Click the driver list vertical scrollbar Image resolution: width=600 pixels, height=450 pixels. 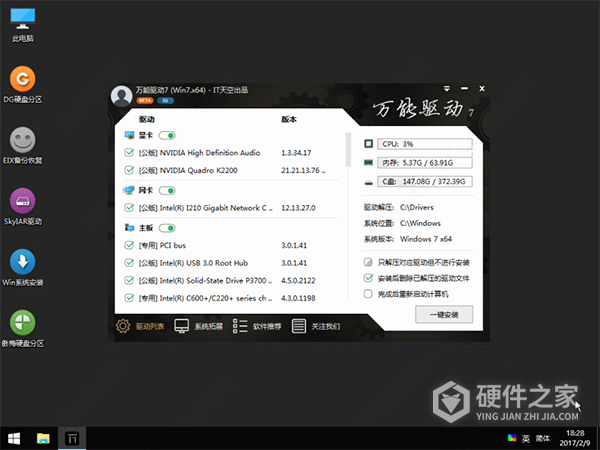348,149
